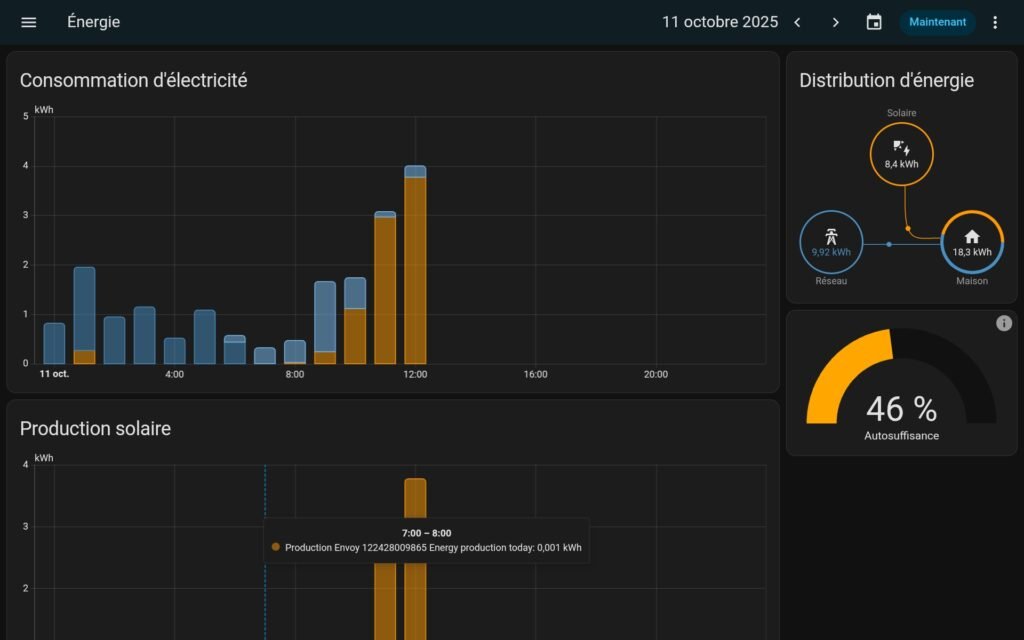Viewport: 1024px width, 640px height.
Task: Go to the previous day
Action: coord(797,22)
